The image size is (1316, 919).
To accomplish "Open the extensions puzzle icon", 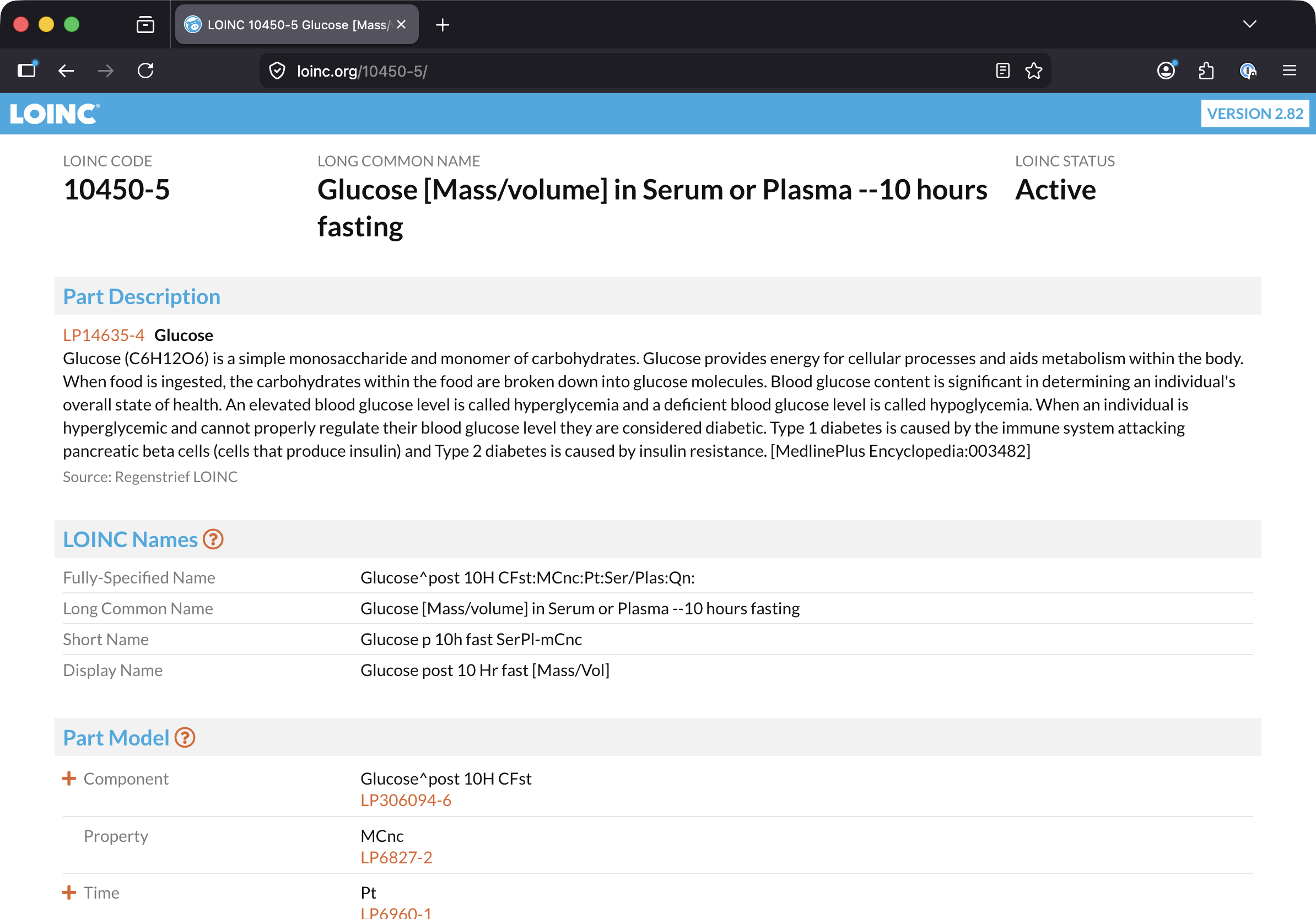I will pyautogui.click(x=1206, y=71).
